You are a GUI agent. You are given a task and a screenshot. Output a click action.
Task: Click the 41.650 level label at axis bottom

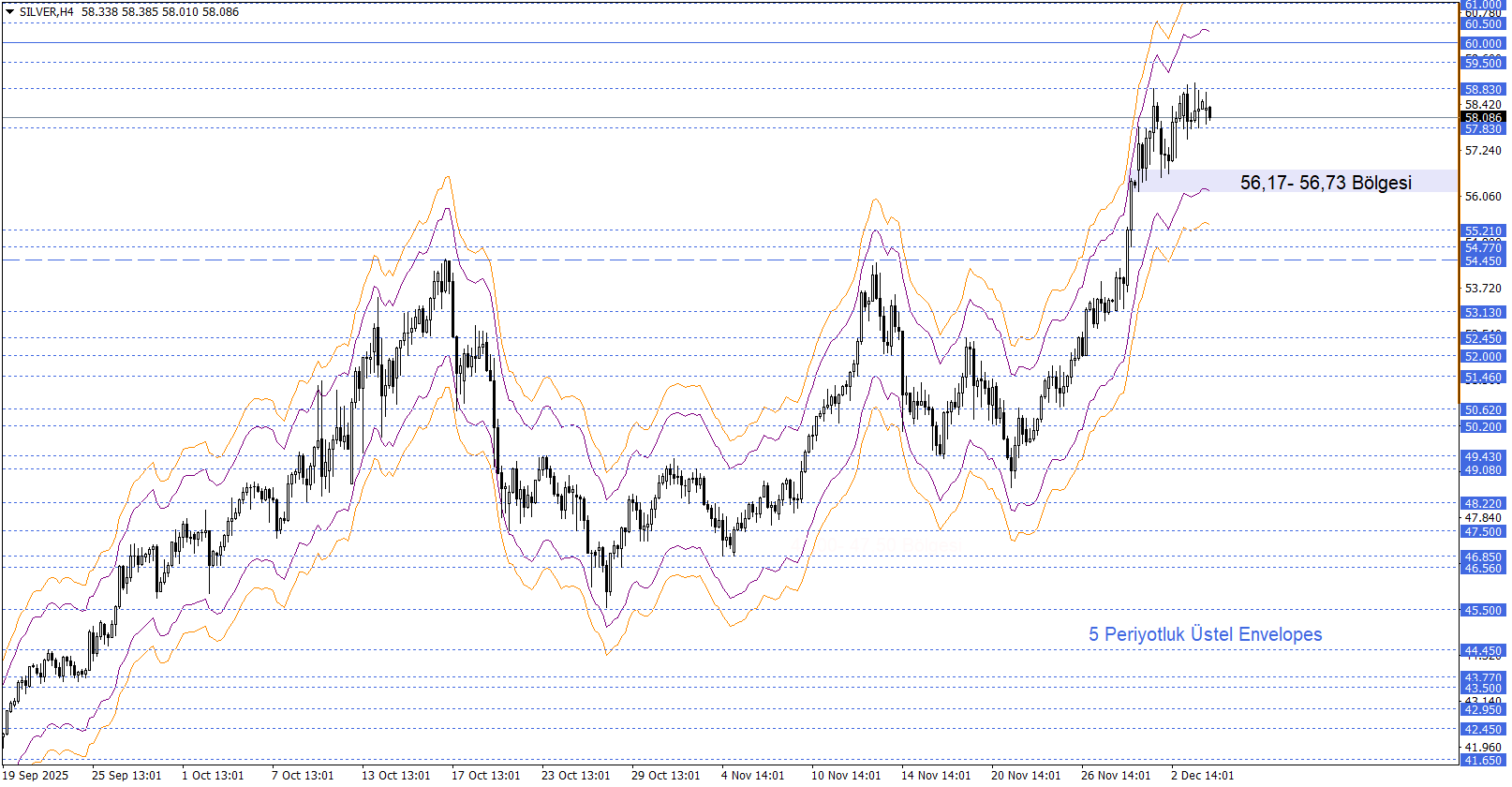coord(1483,761)
